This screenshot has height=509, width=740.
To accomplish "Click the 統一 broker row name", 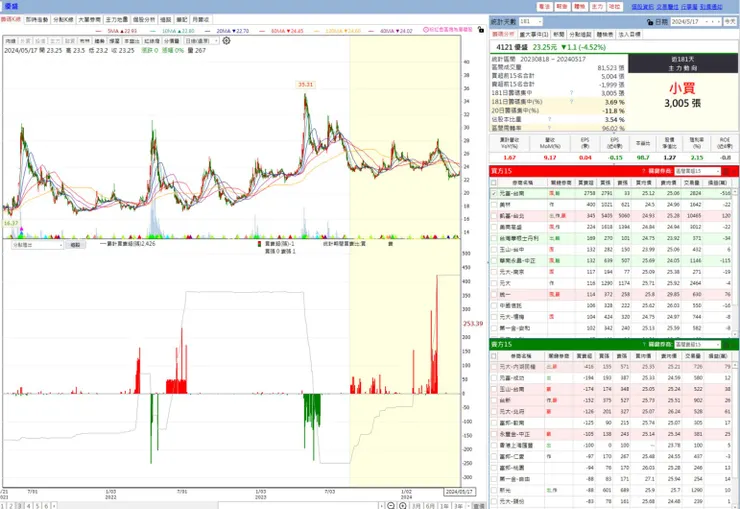I will click(x=505, y=294).
